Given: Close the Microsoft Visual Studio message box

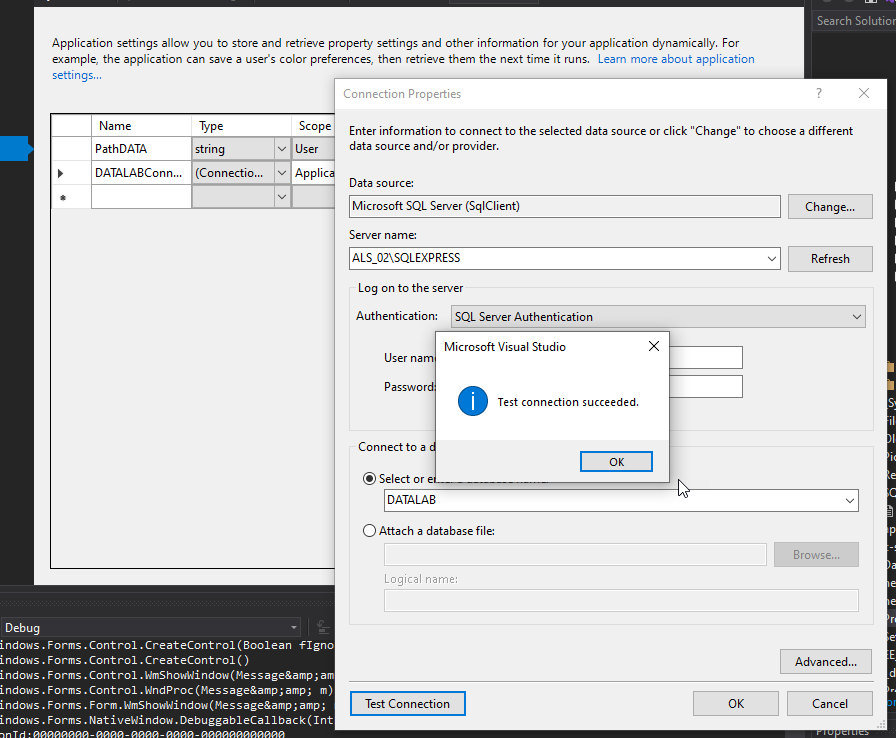Looking at the screenshot, I should pyautogui.click(x=654, y=346).
